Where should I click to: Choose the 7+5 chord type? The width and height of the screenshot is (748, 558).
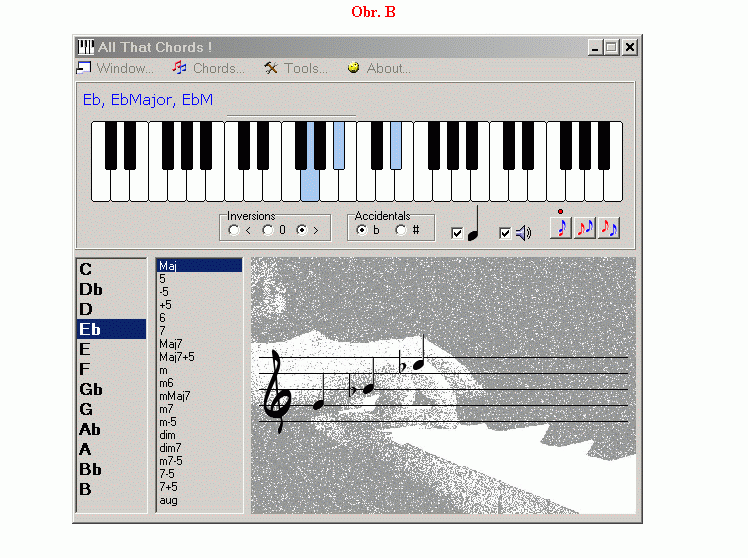[199, 487]
